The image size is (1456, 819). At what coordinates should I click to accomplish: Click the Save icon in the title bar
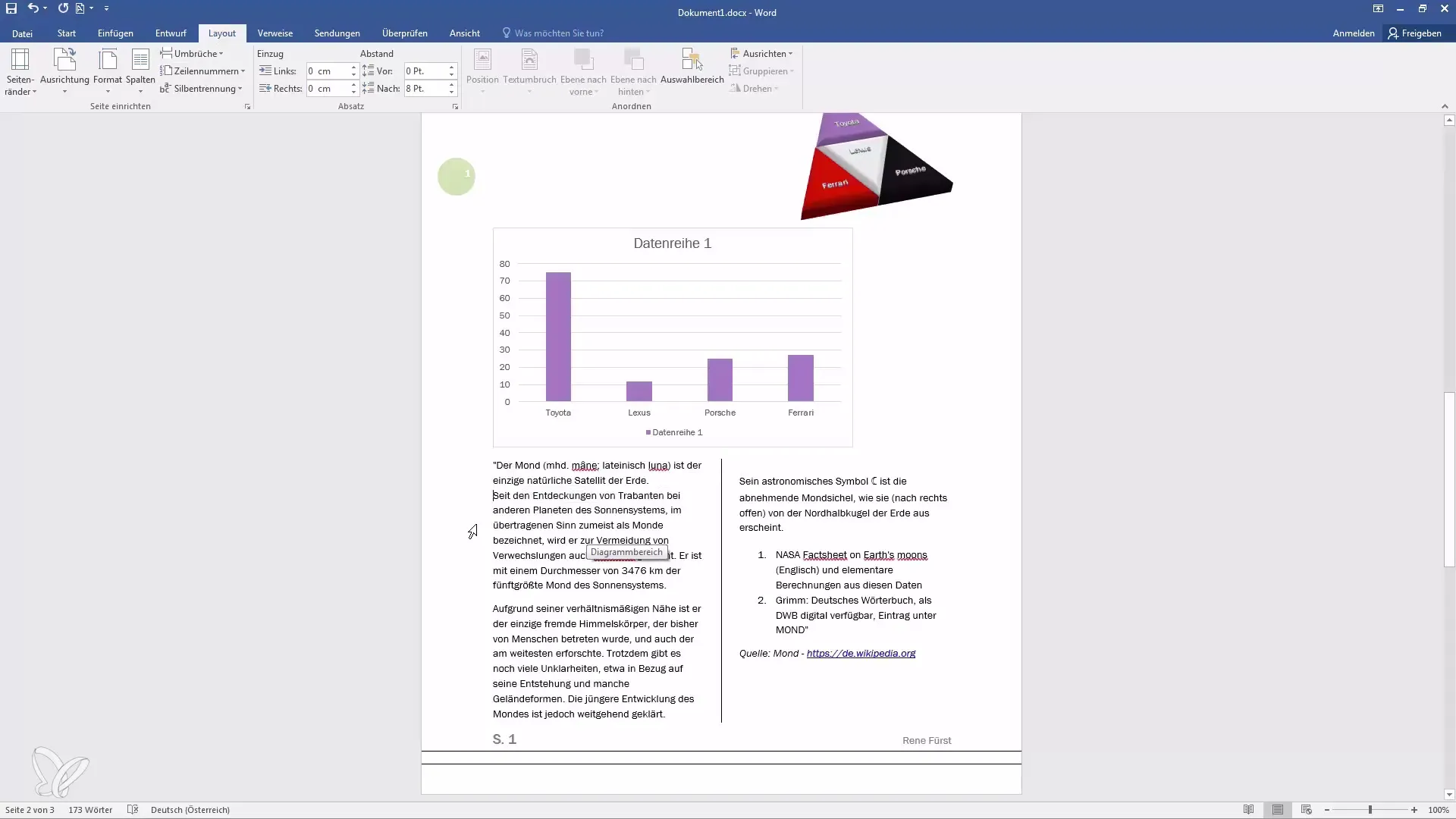pos(11,8)
